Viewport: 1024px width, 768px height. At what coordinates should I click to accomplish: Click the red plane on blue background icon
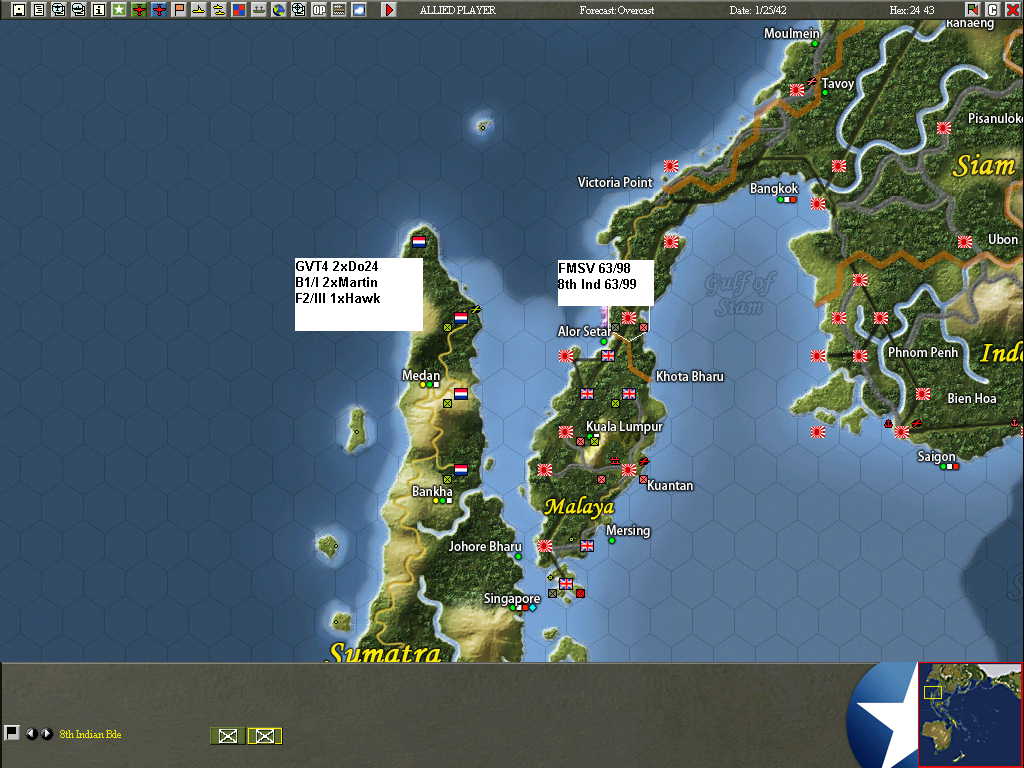tap(159, 10)
